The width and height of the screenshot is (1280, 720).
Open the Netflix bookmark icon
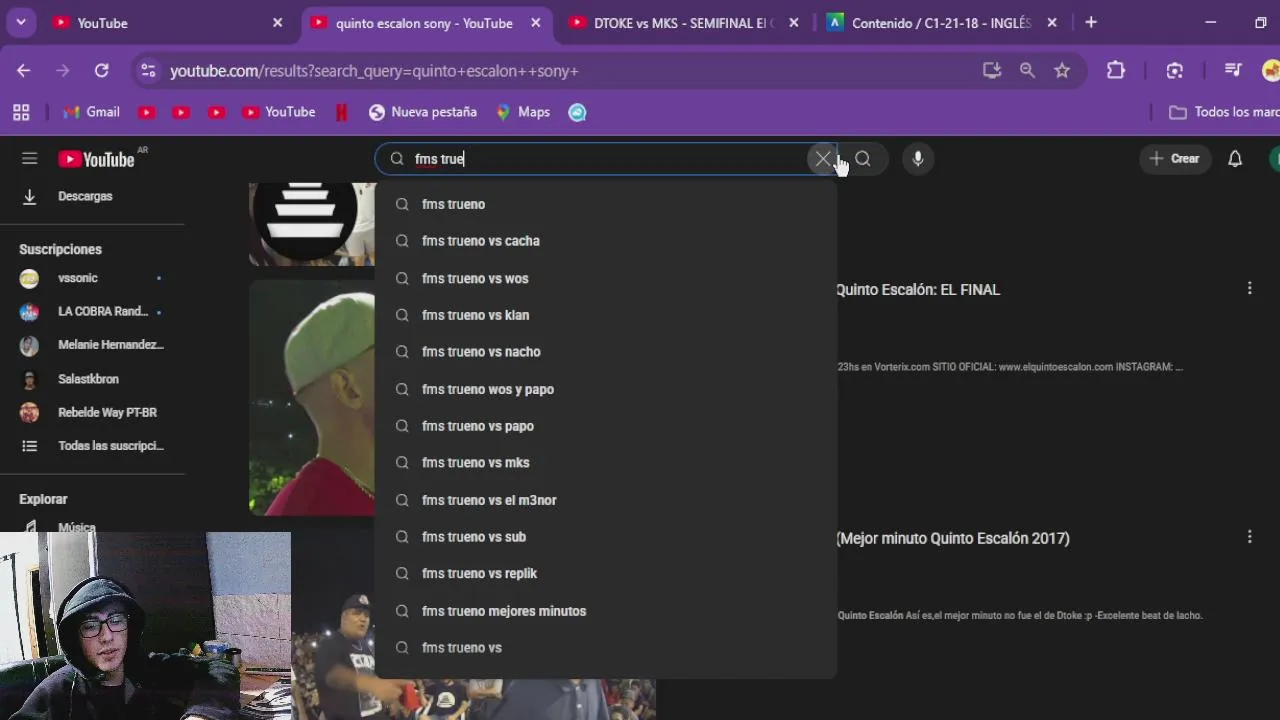coord(342,112)
